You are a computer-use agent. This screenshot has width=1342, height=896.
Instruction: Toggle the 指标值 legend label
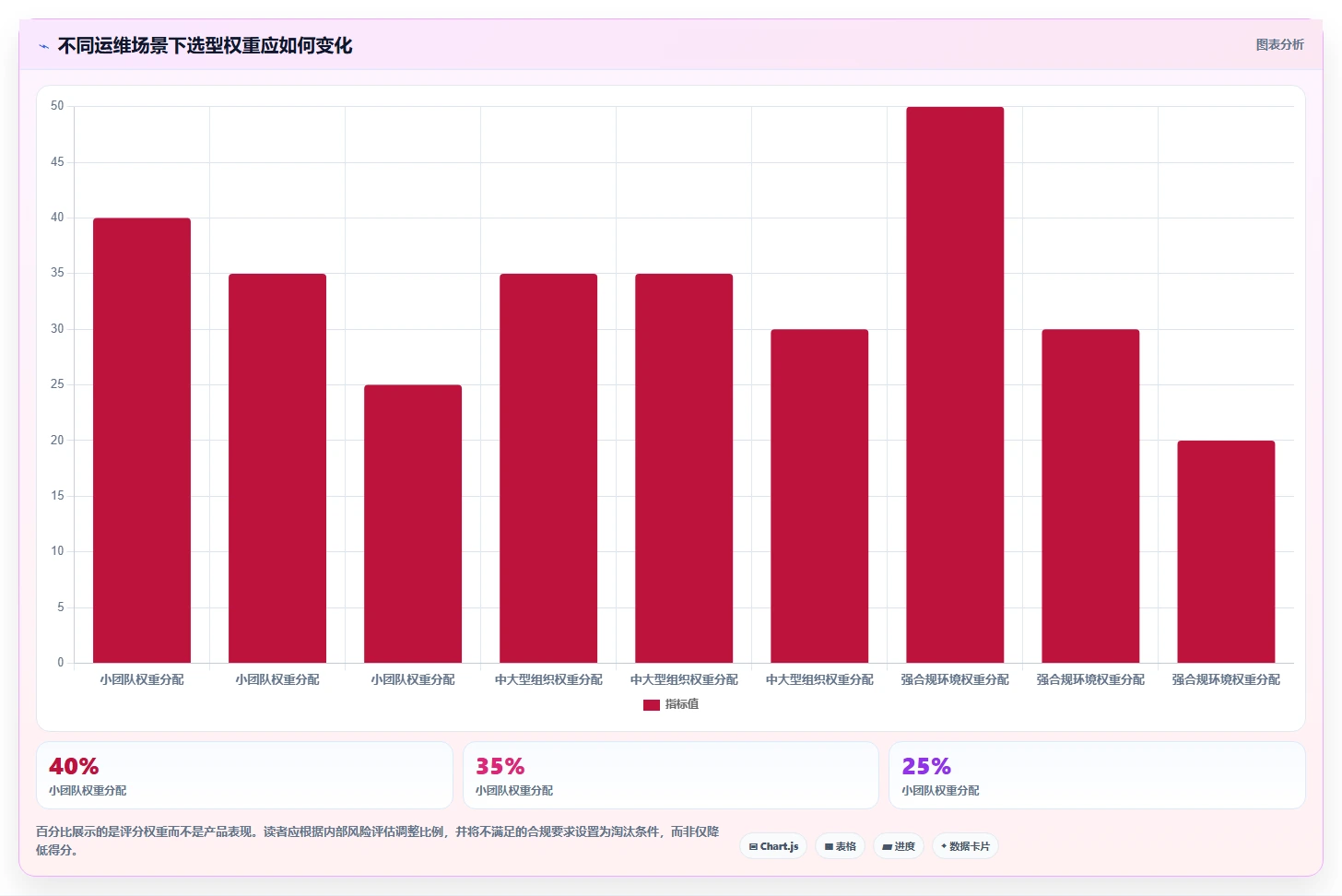682,704
